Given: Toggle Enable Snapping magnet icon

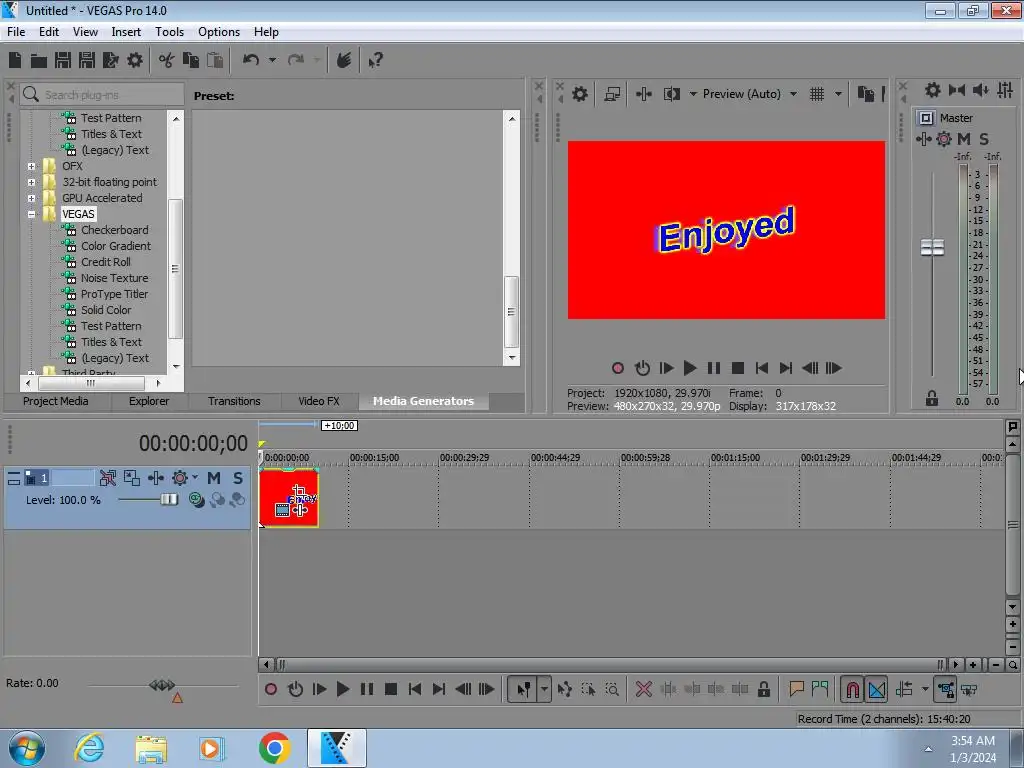Looking at the screenshot, I should pyautogui.click(x=852, y=689).
